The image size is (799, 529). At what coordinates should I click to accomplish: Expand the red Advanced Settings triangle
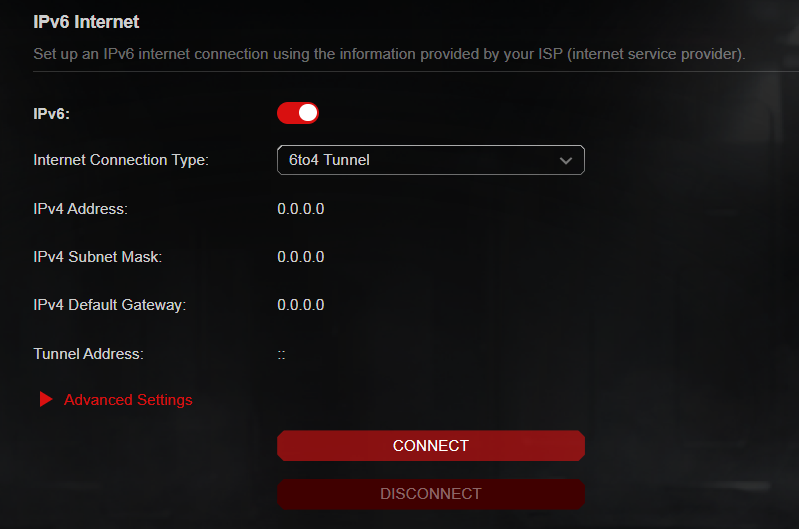(x=45, y=400)
